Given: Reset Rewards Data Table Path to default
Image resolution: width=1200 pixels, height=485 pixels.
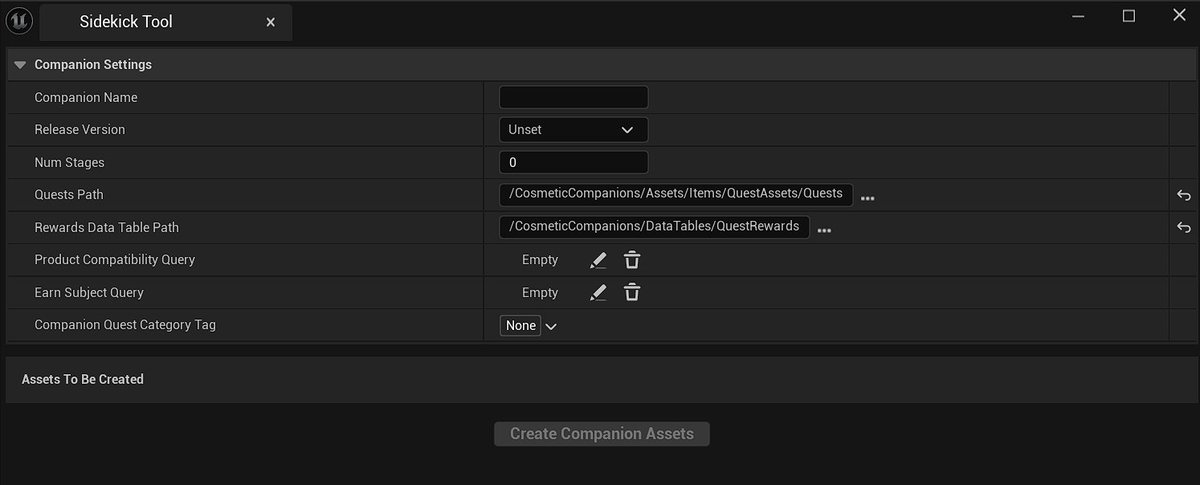Looking at the screenshot, I should [x=1184, y=227].
